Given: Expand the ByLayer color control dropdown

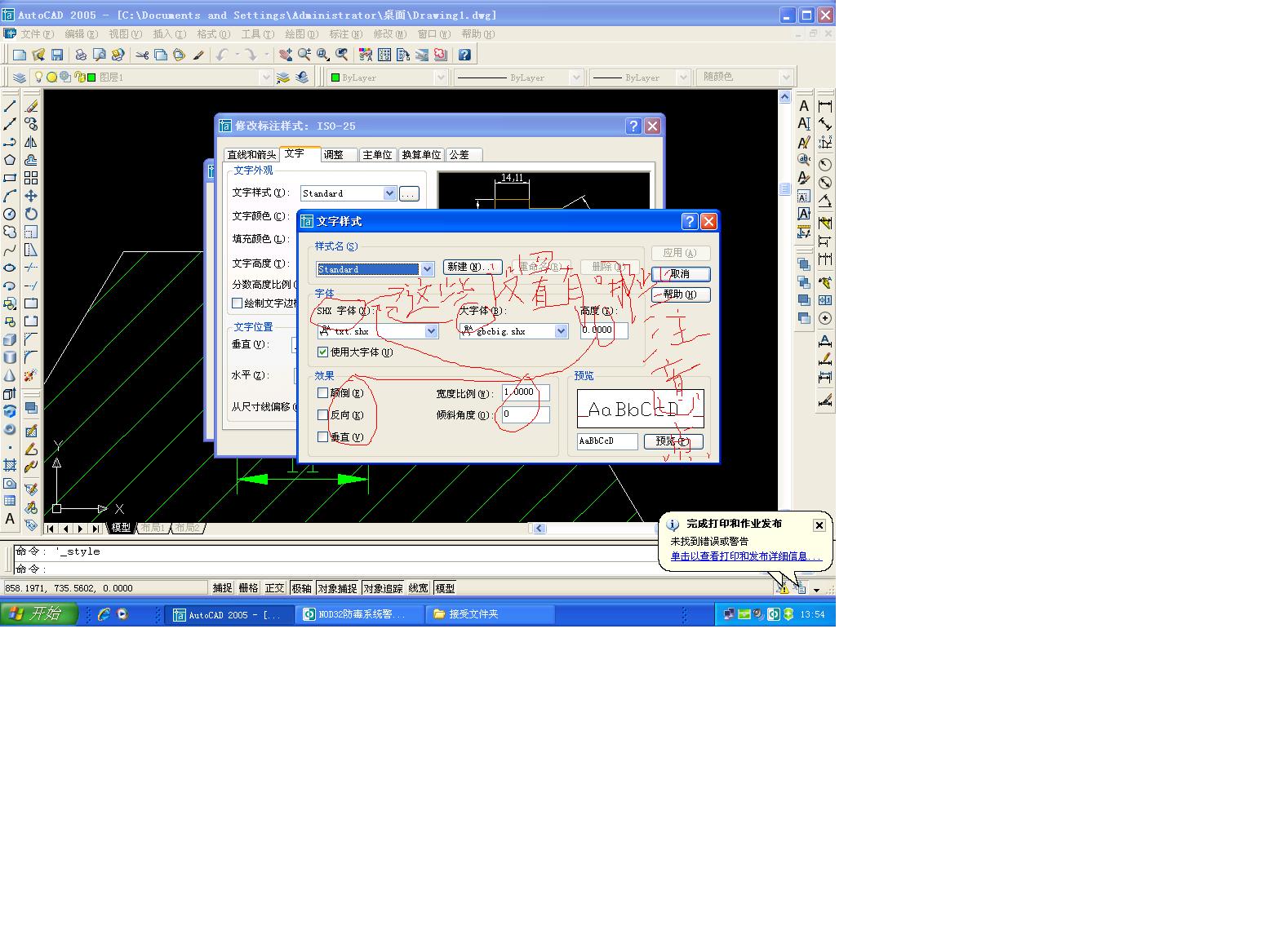Looking at the screenshot, I should point(441,77).
